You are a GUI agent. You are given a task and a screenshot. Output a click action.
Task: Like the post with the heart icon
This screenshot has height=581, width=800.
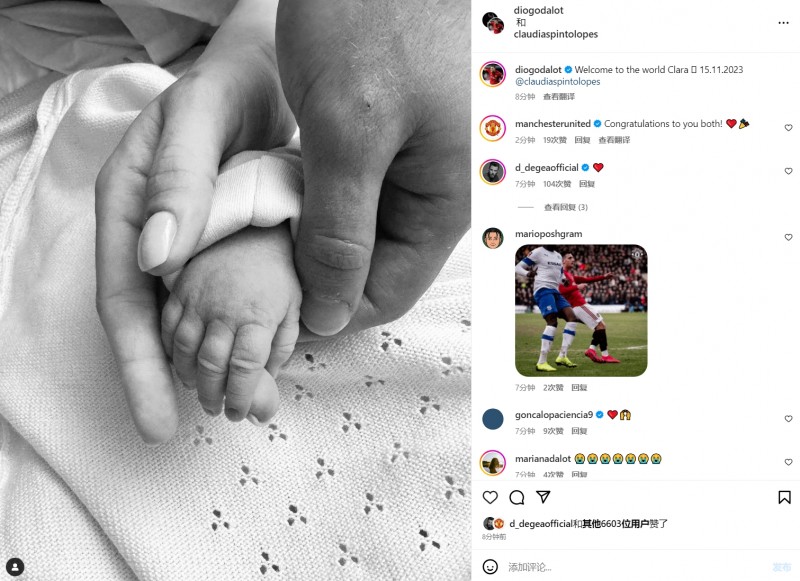tap(490, 497)
